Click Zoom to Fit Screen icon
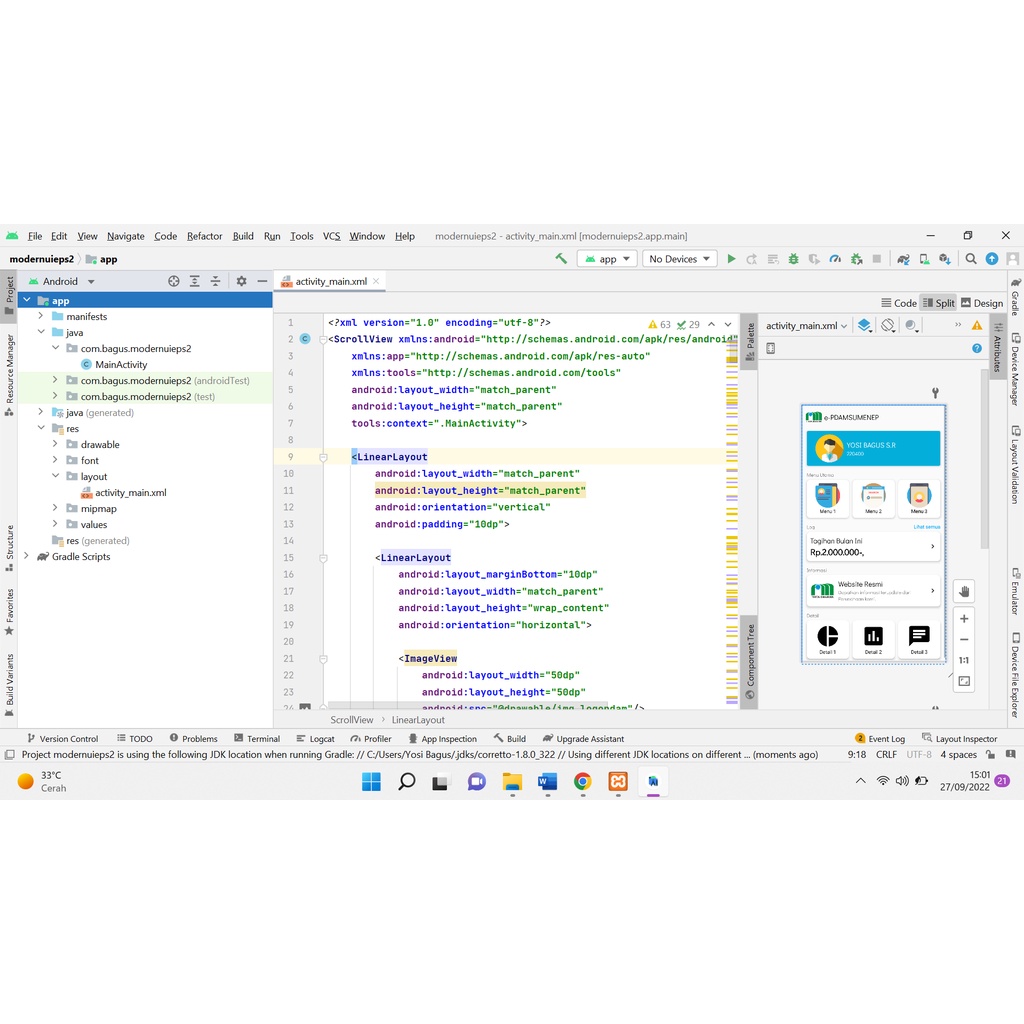Screen dimensions: 1024x1024 pyautogui.click(x=964, y=681)
